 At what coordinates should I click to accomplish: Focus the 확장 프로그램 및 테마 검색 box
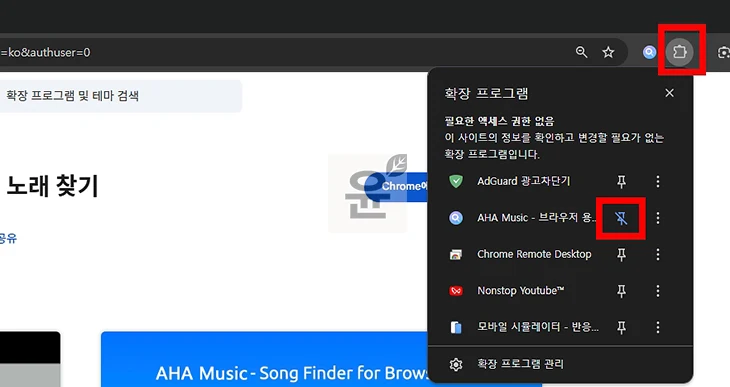pos(120,96)
